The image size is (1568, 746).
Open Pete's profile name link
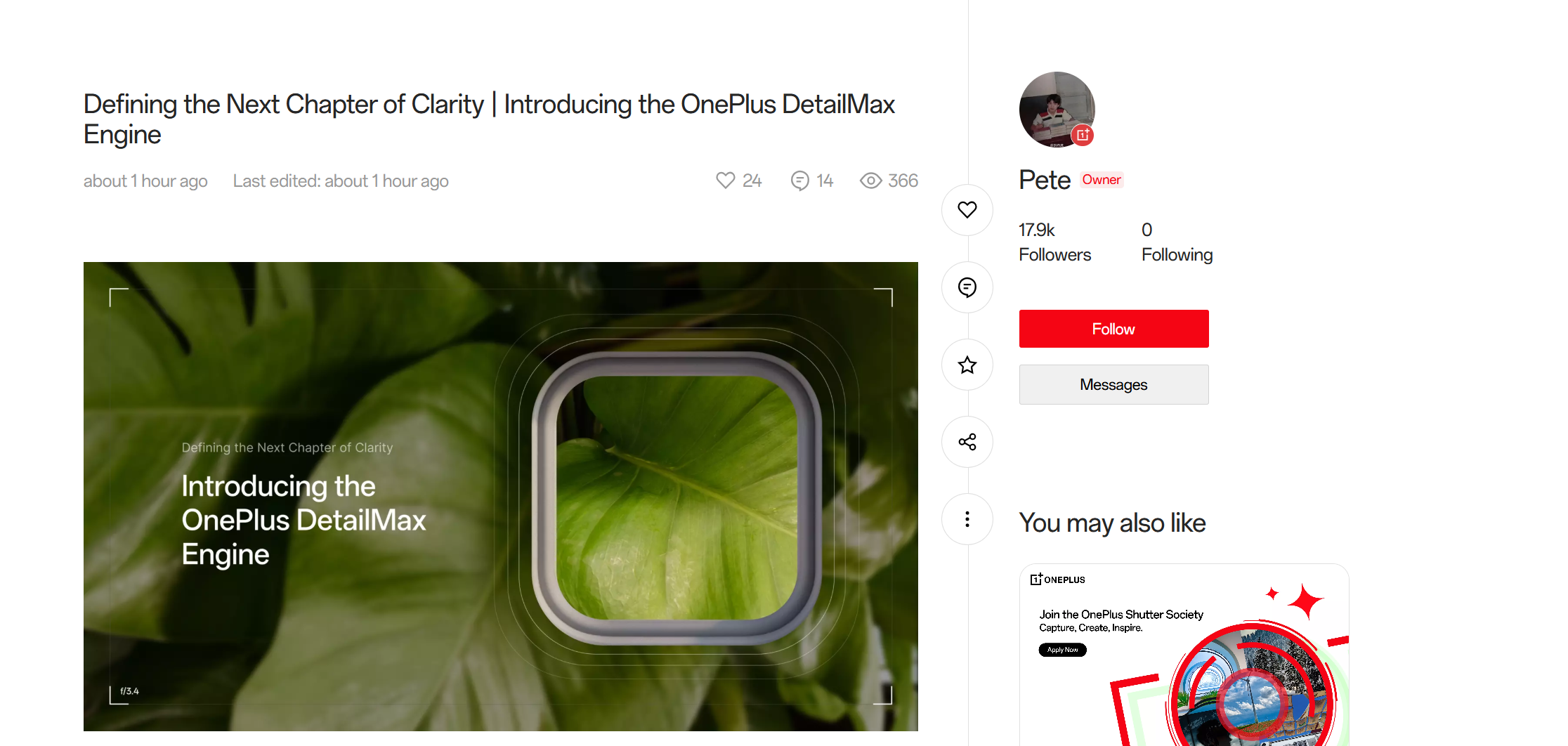point(1045,180)
